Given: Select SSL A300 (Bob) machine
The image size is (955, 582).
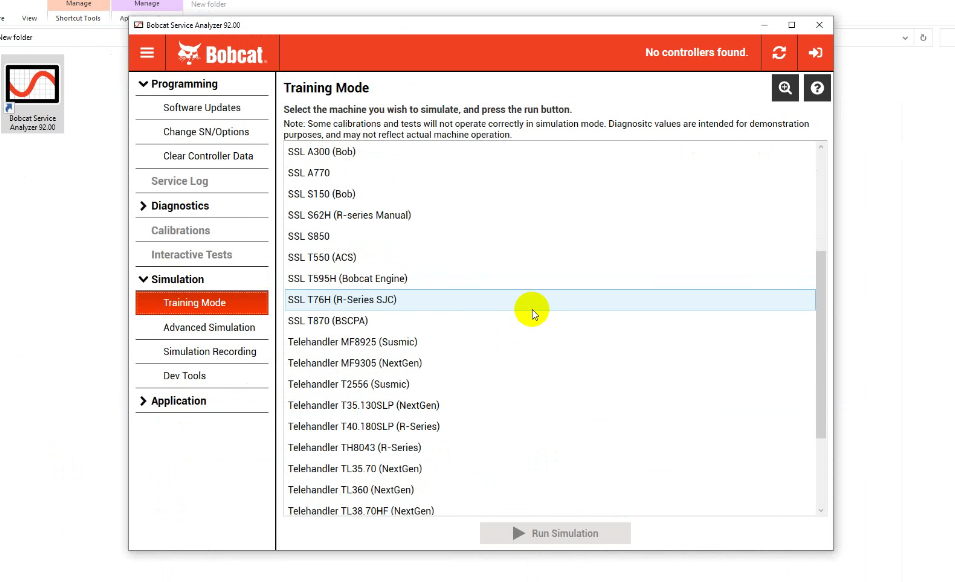Looking at the screenshot, I should coord(550,152).
